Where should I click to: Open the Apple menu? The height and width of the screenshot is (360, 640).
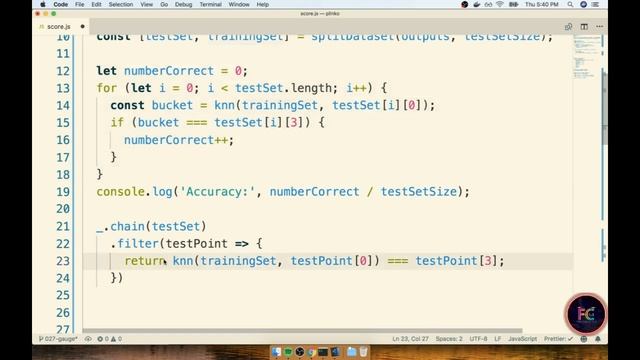pos(43,4)
